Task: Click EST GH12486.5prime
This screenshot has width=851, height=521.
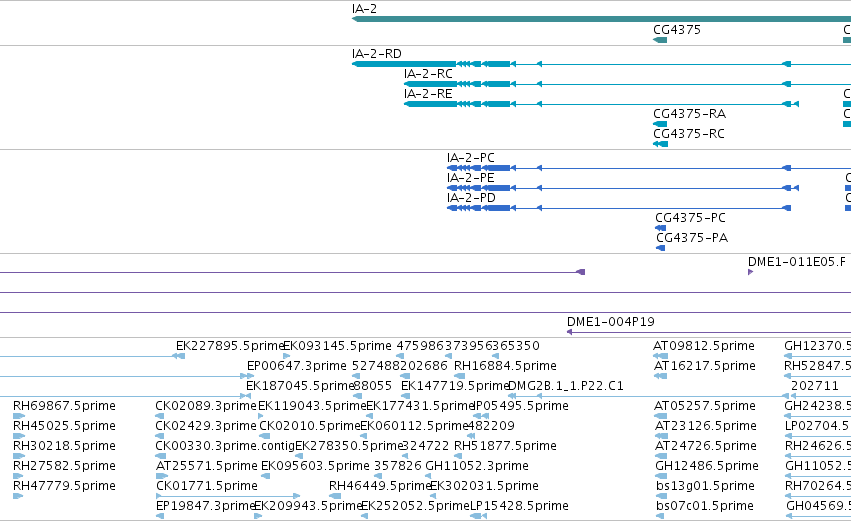Action: (707, 467)
